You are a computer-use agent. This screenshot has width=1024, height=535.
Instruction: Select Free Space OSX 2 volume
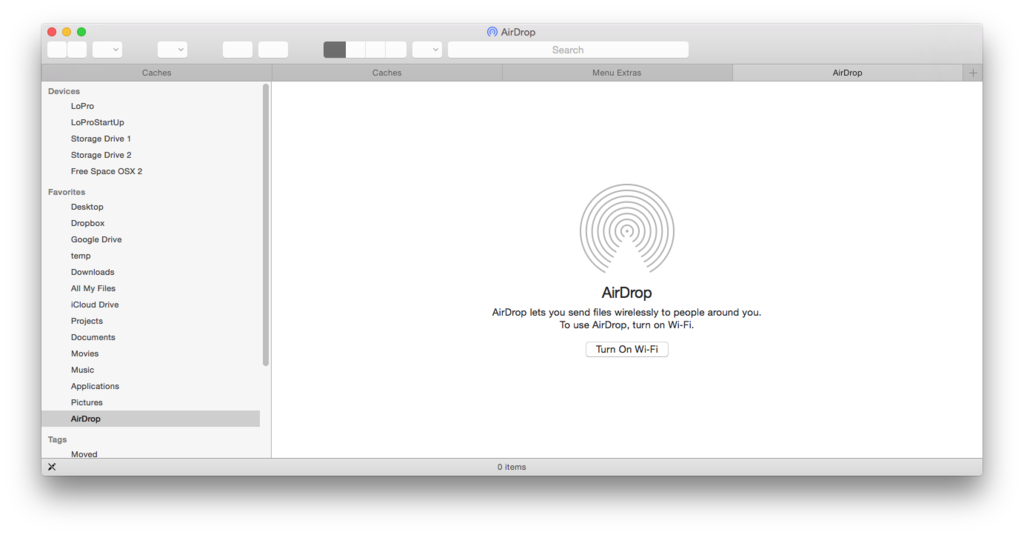[x=106, y=171]
